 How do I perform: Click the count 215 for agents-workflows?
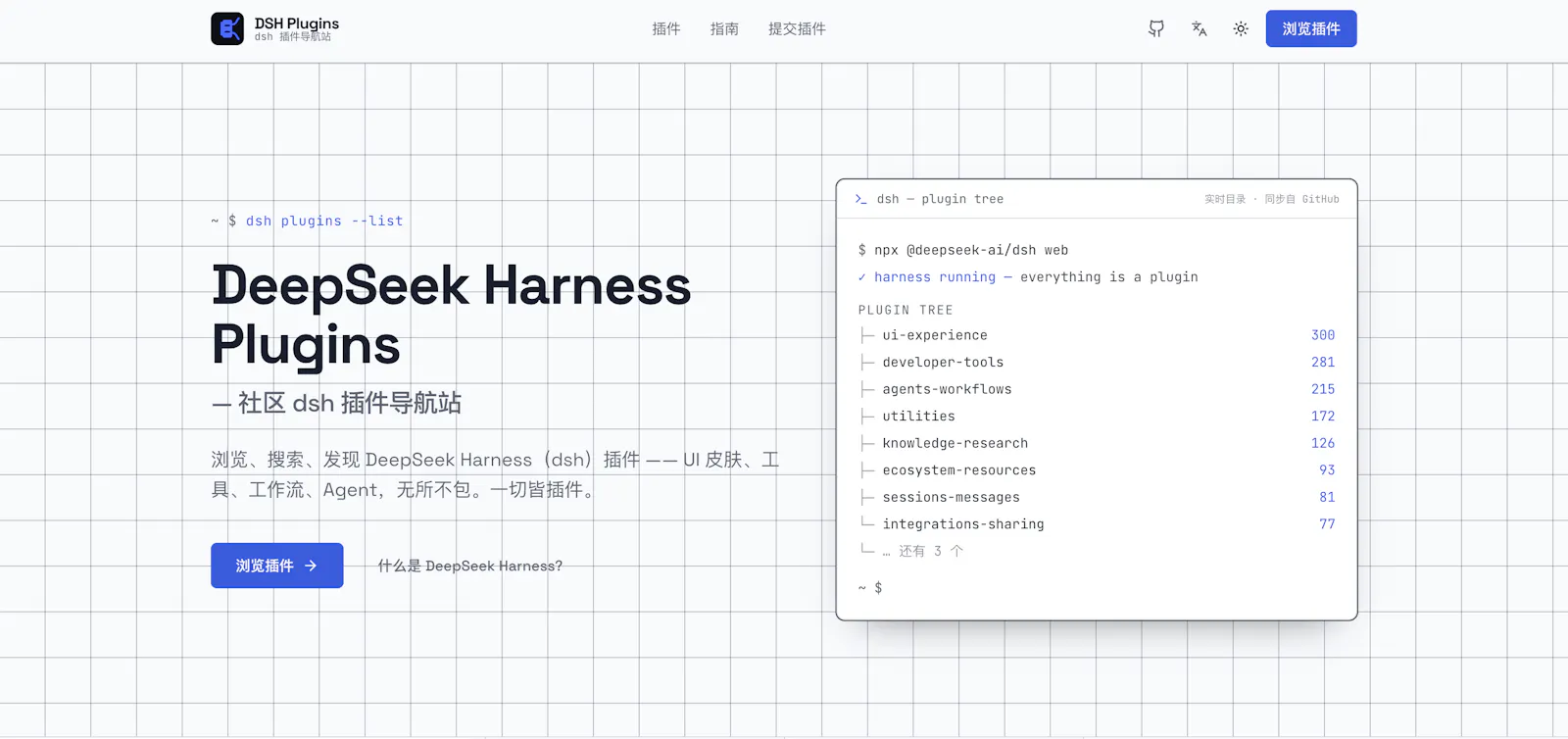tap(1323, 389)
